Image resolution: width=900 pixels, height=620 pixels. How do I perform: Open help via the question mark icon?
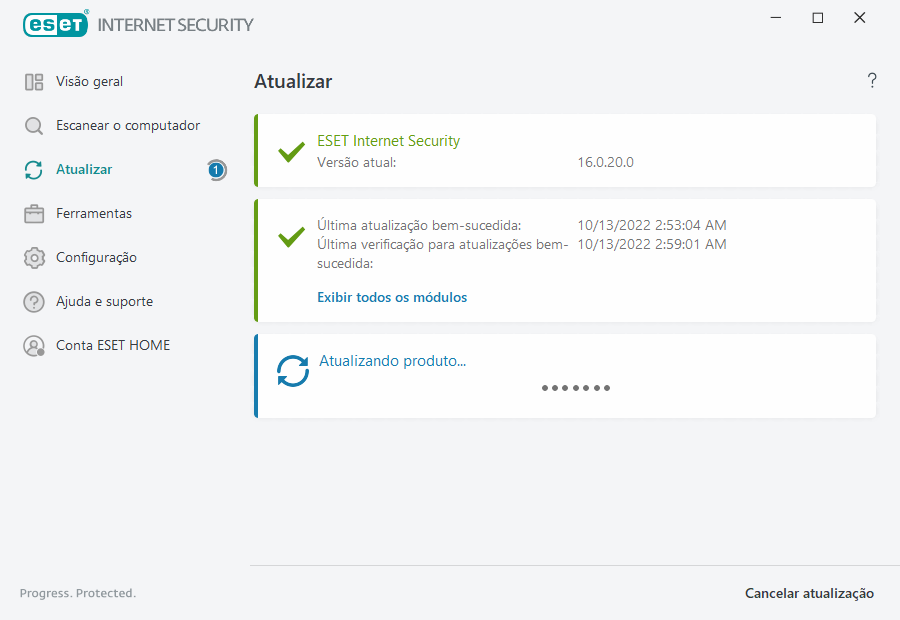pyautogui.click(x=872, y=81)
